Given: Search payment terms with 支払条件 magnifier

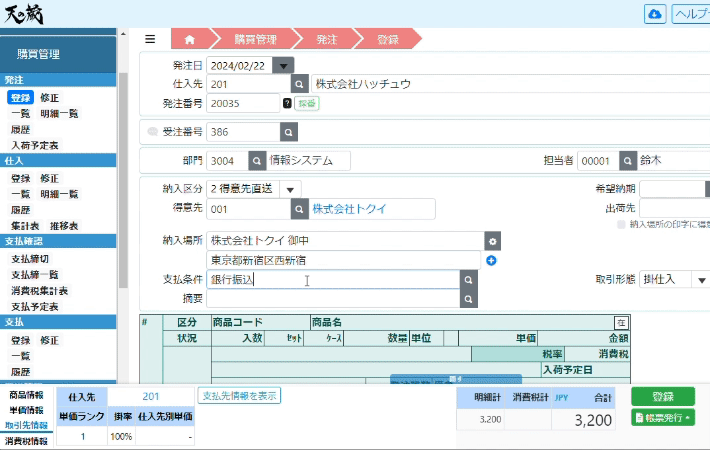Looking at the screenshot, I should click(469, 280).
